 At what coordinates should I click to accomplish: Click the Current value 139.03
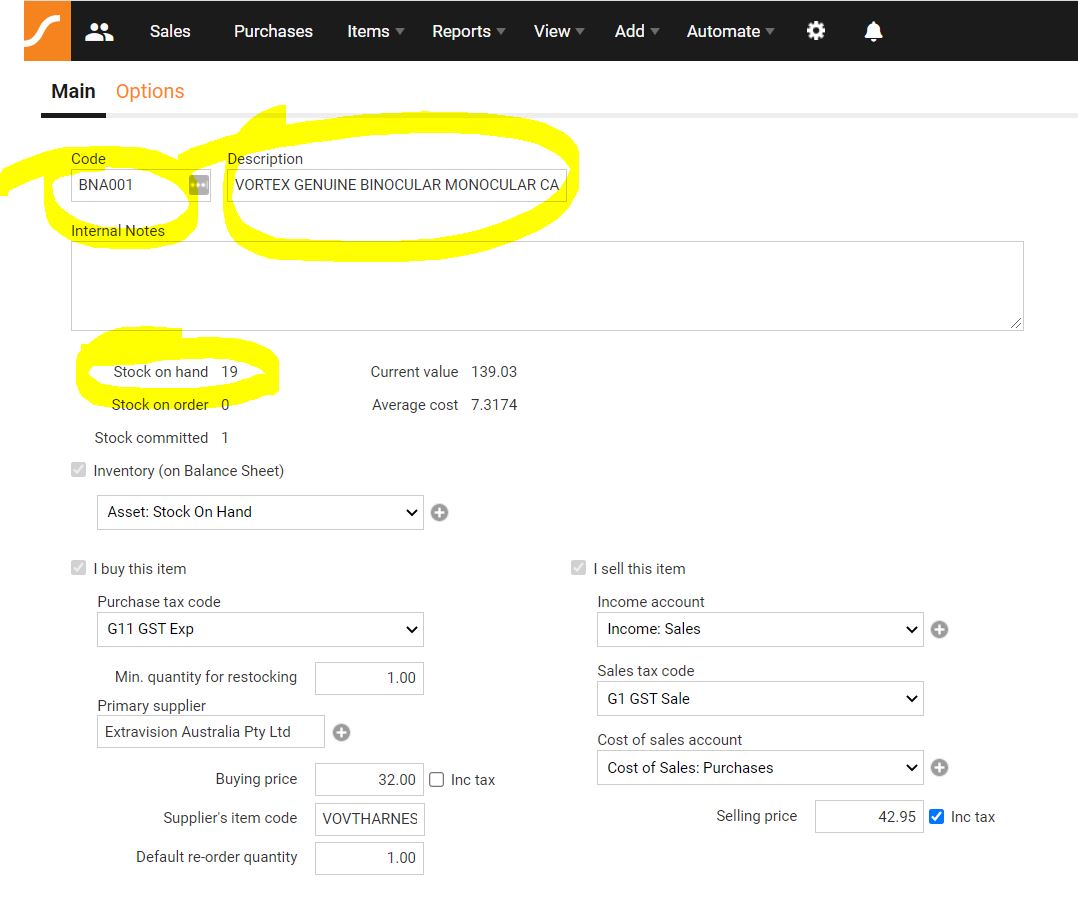click(x=494, y=372)
